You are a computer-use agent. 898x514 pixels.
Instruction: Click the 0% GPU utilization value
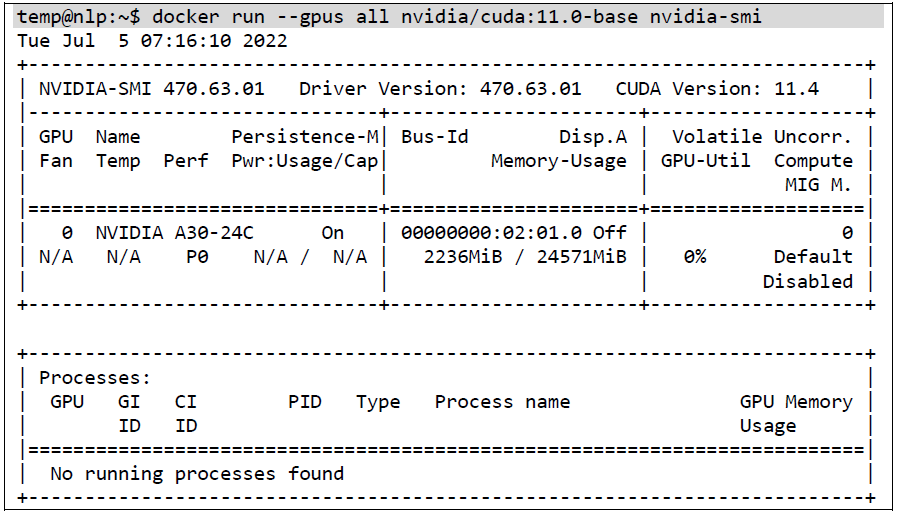695,257
